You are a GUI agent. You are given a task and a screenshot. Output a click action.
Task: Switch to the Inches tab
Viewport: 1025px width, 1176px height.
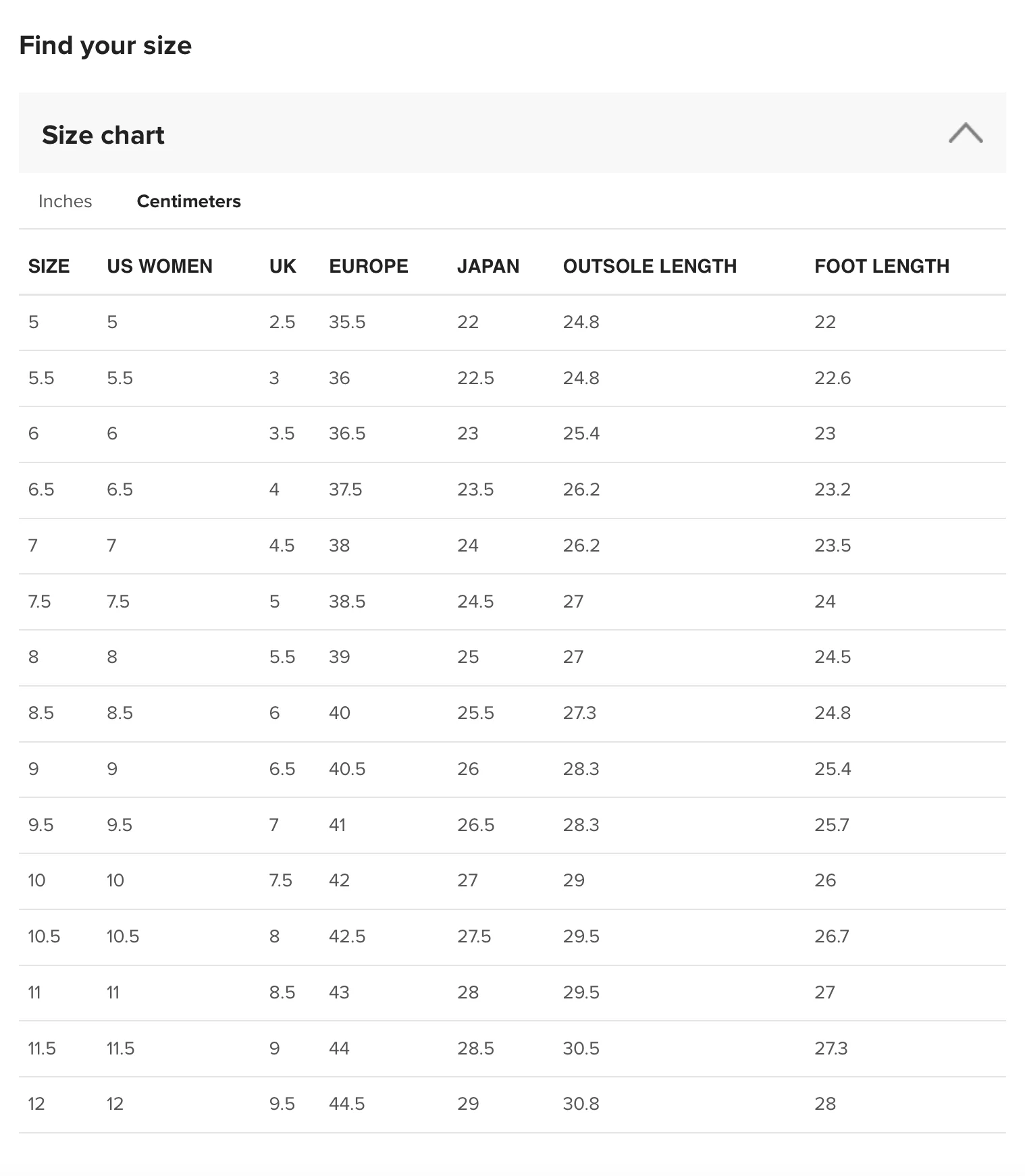pyautogui.click(x=65, y=201)
